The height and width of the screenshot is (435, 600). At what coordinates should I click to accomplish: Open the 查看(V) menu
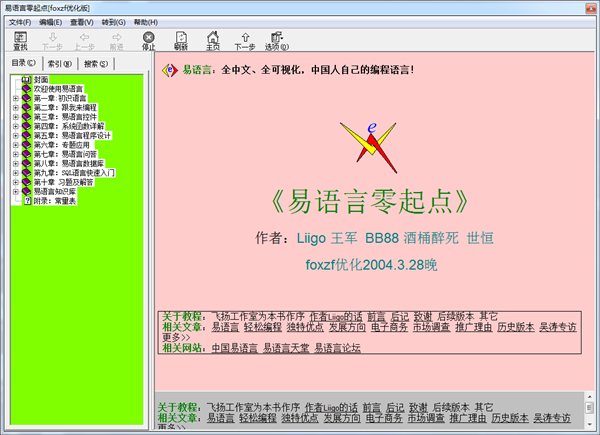[82, 22]
